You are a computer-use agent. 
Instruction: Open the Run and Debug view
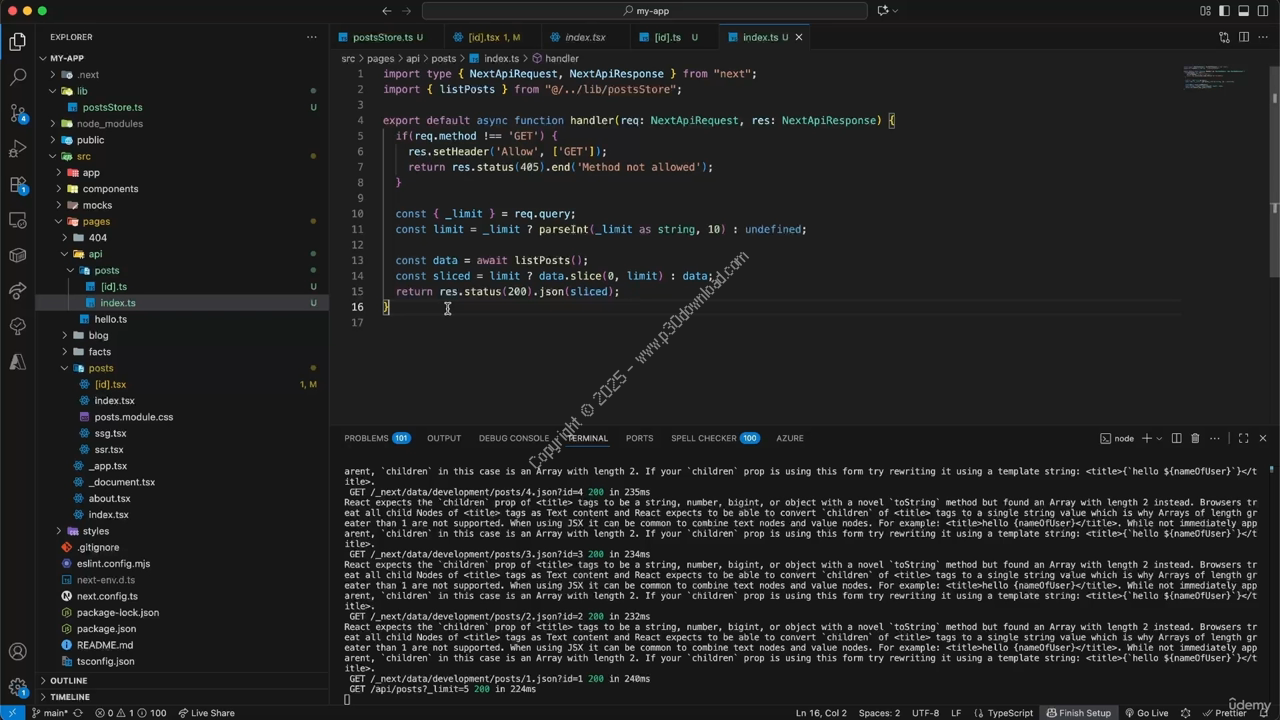coord(17,149)
